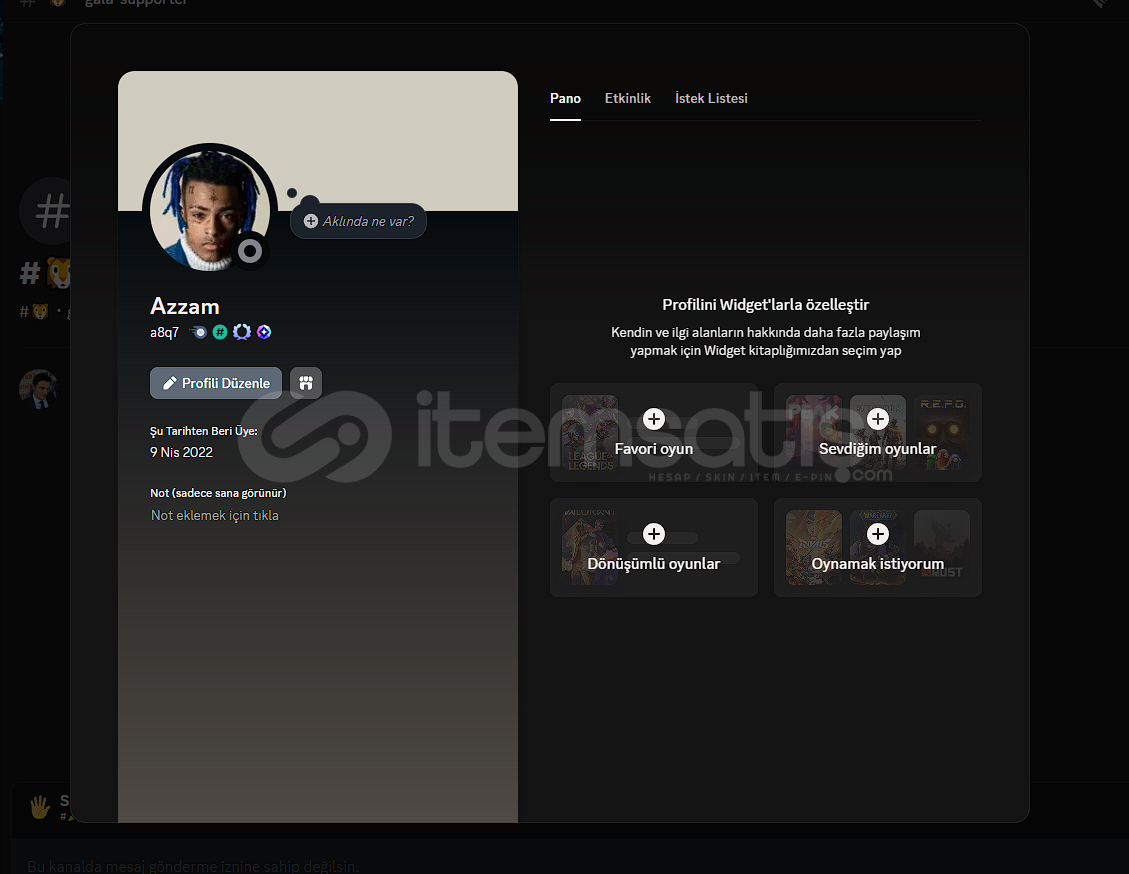
Task: Click the Nitro badge beside username a8q7
Action: (199, 332)
